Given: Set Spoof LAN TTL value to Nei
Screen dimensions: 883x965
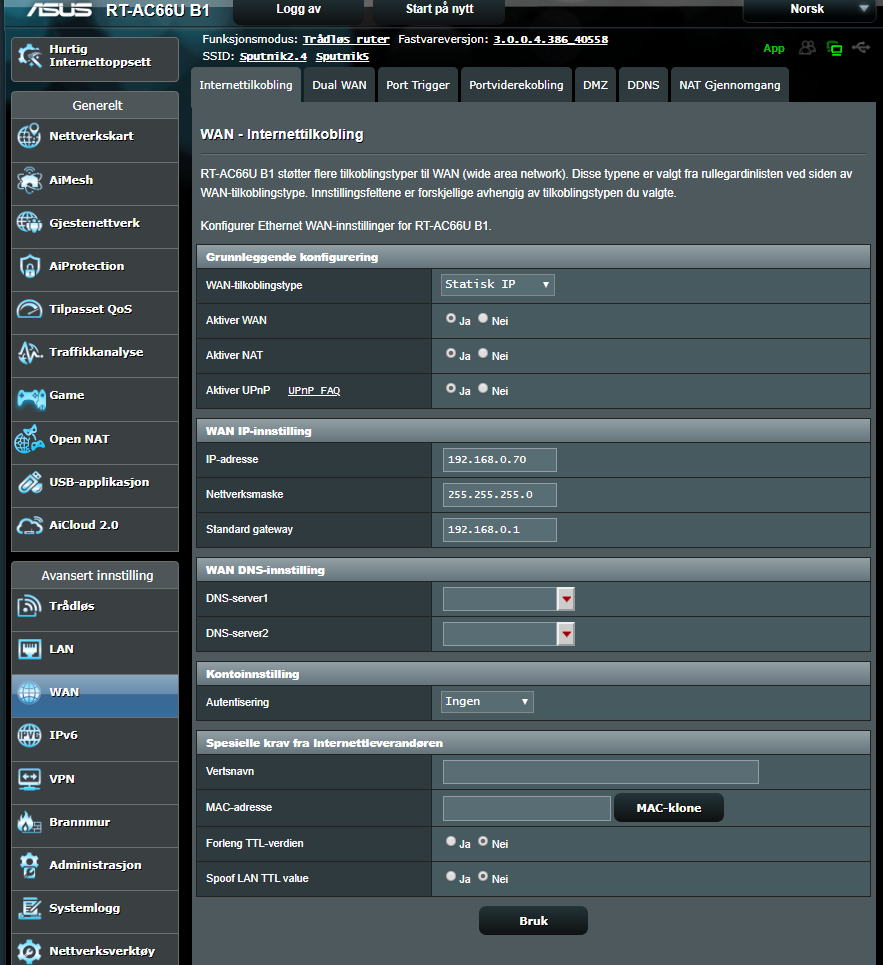Looking at the screenshot, I should tap(483, 876).
